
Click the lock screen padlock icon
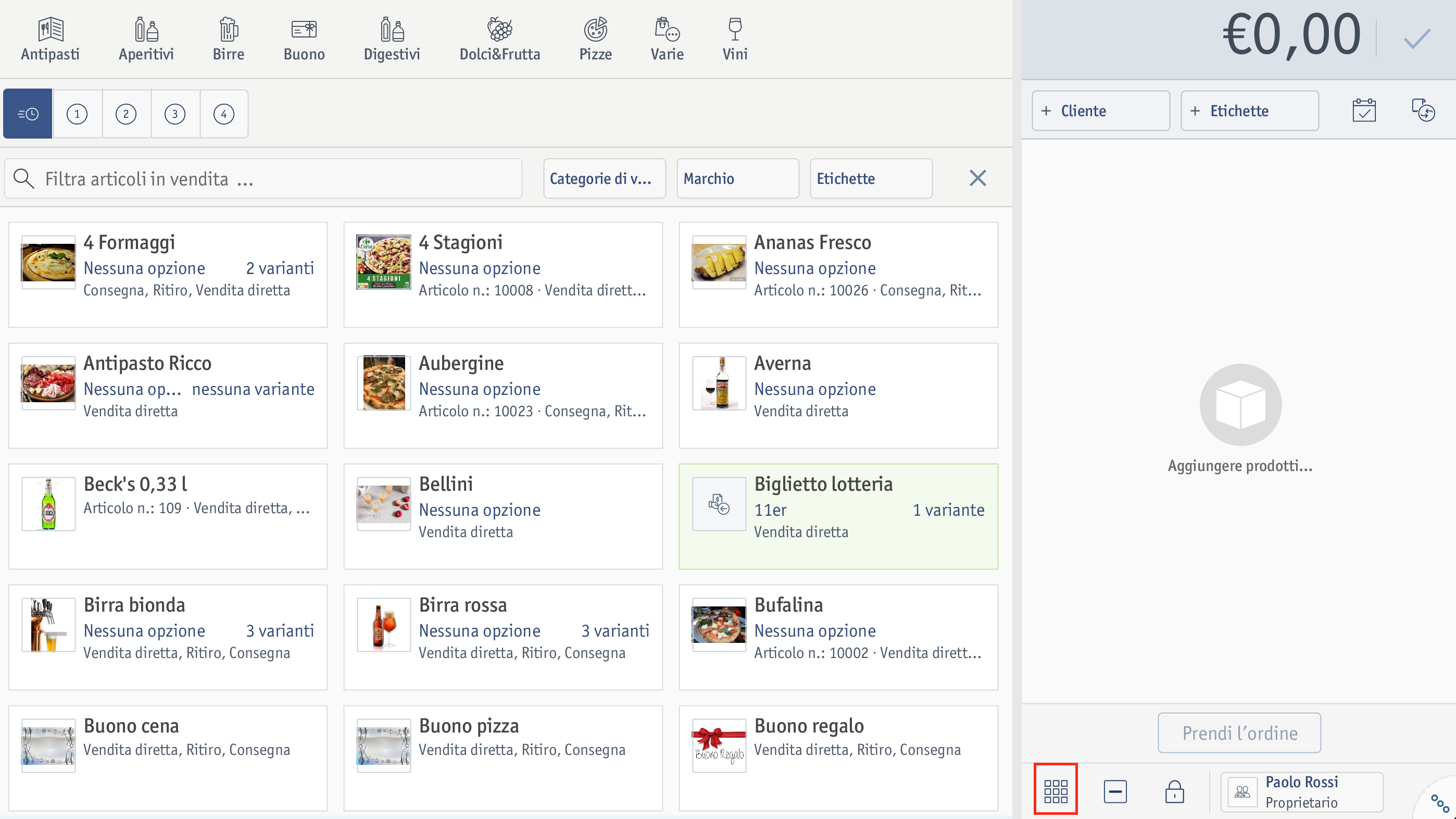tap(1174, 791)
